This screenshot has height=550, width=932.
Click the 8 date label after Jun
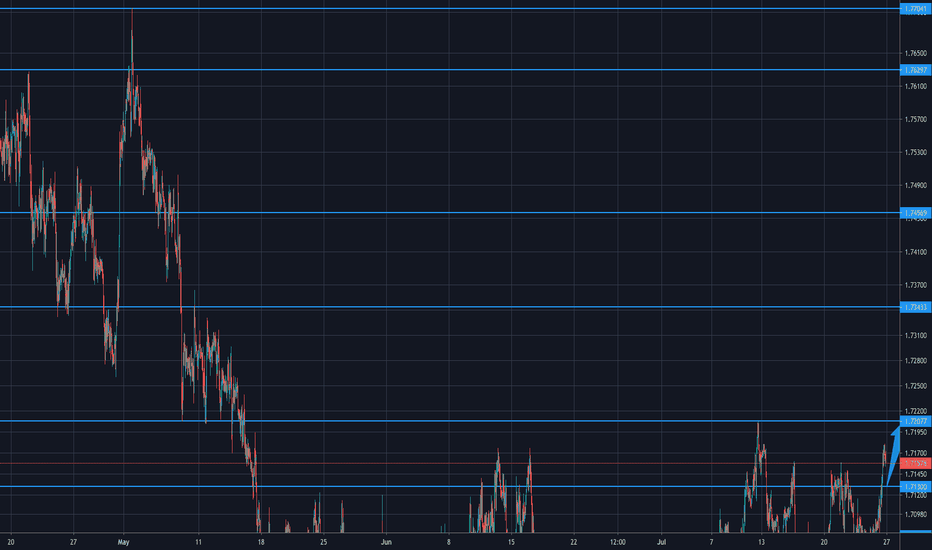click(449, 542)
